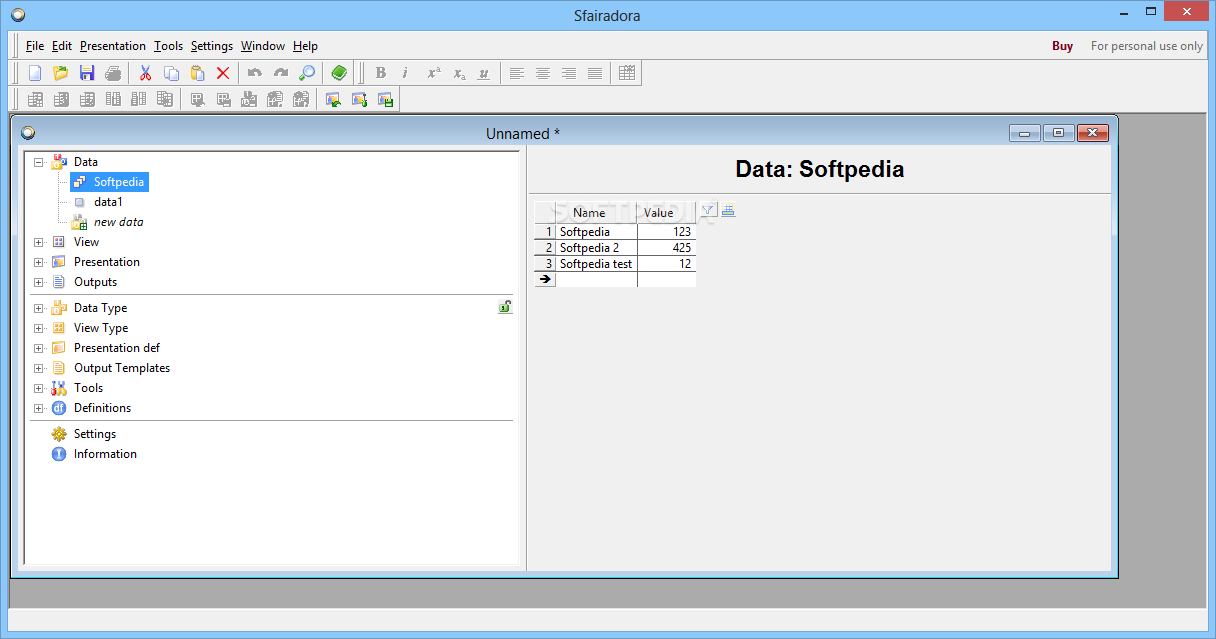The height and width of the screenshot is (639, 1216).
Task: Click the new row arrow marker
Action: click(x=545, y=280)
